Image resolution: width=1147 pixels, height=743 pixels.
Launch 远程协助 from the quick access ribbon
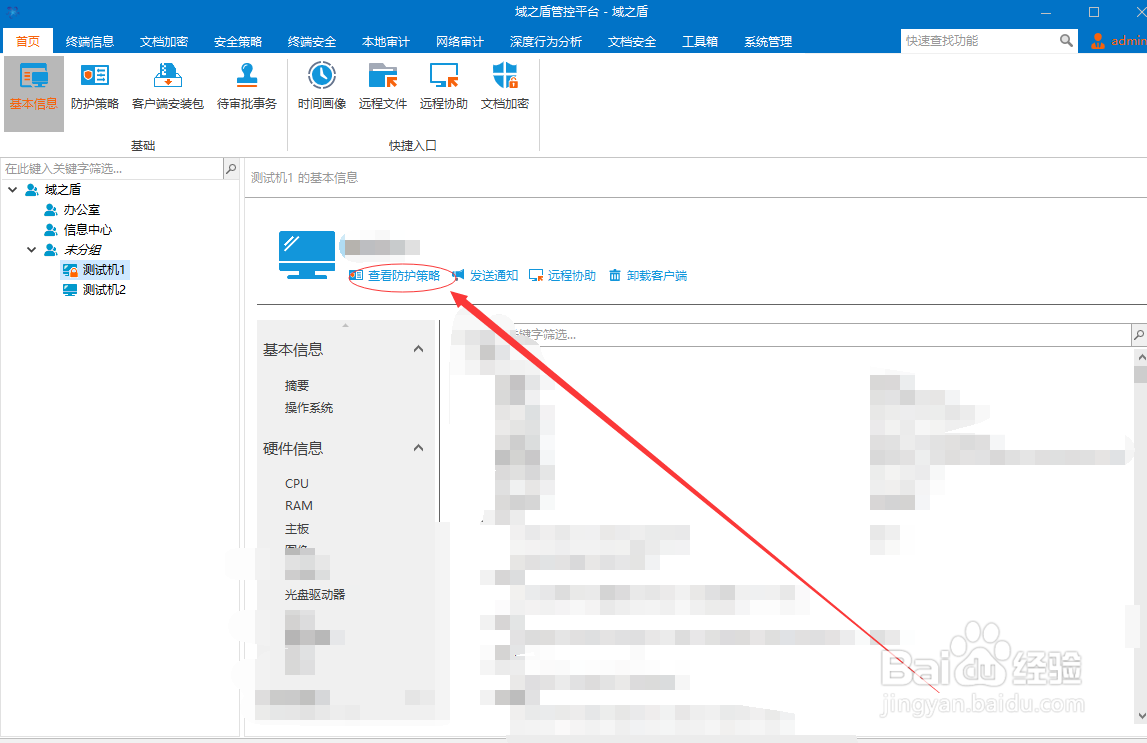443,87
